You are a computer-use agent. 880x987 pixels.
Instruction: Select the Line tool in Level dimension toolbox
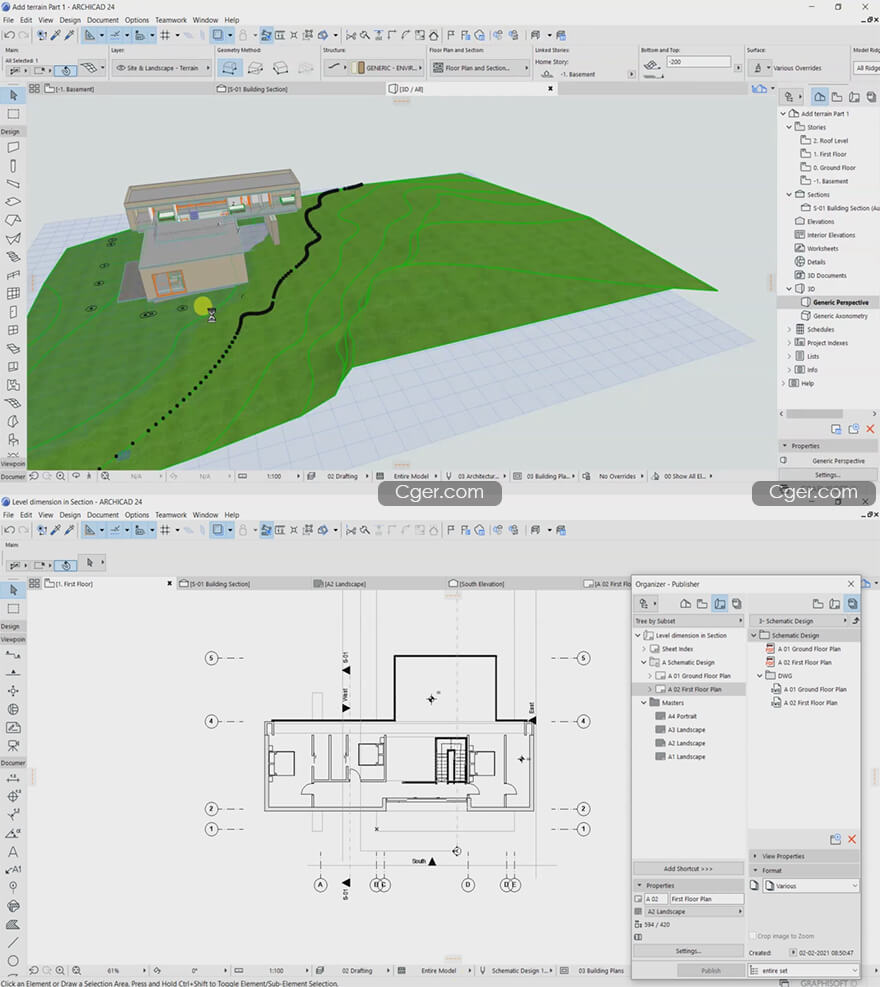(13, 942)
